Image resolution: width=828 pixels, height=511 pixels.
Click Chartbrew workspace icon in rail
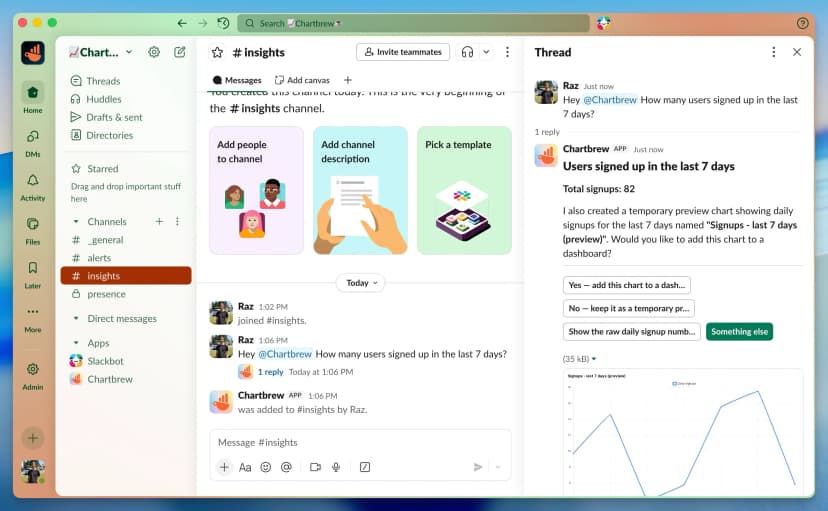coord(33,53)
